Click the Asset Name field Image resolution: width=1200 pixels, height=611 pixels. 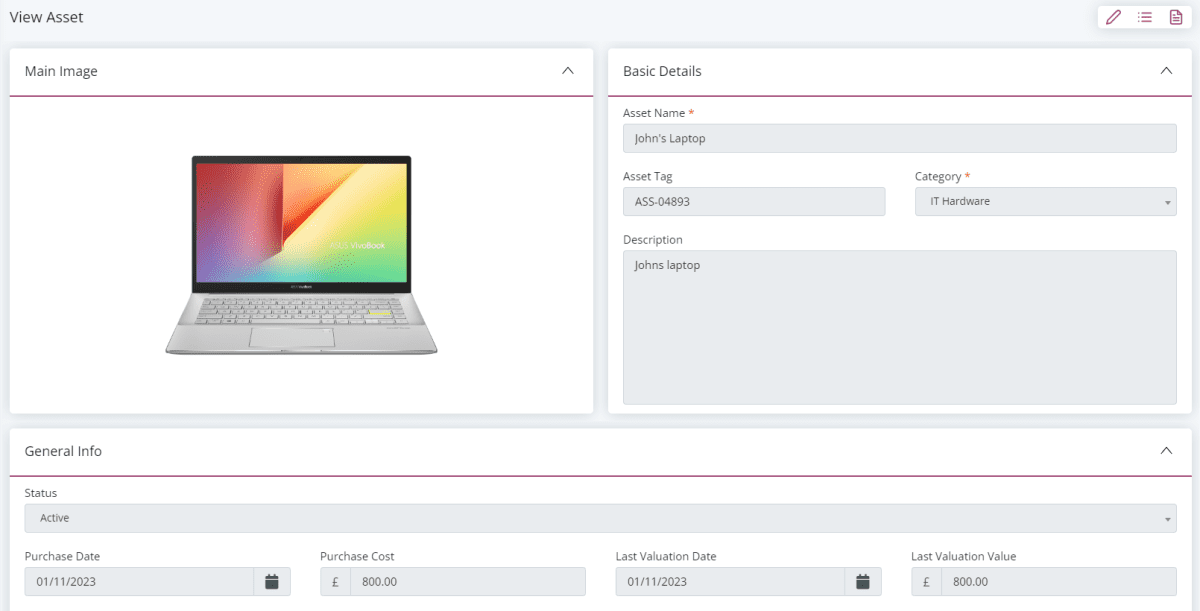click(x=899, y=139)
